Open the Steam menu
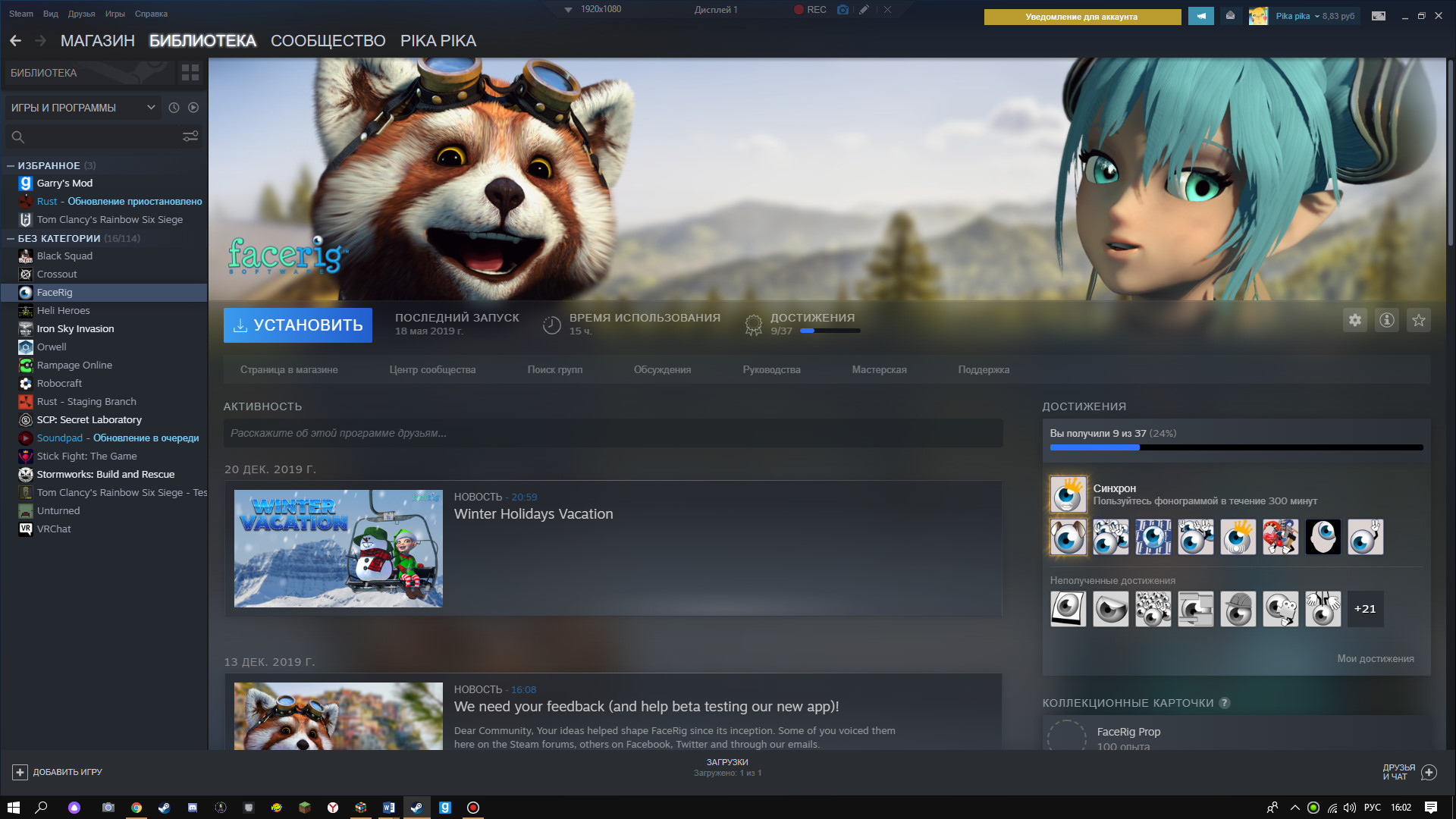The width and height of the screenshot is (1456, 819). click(21, 14)
